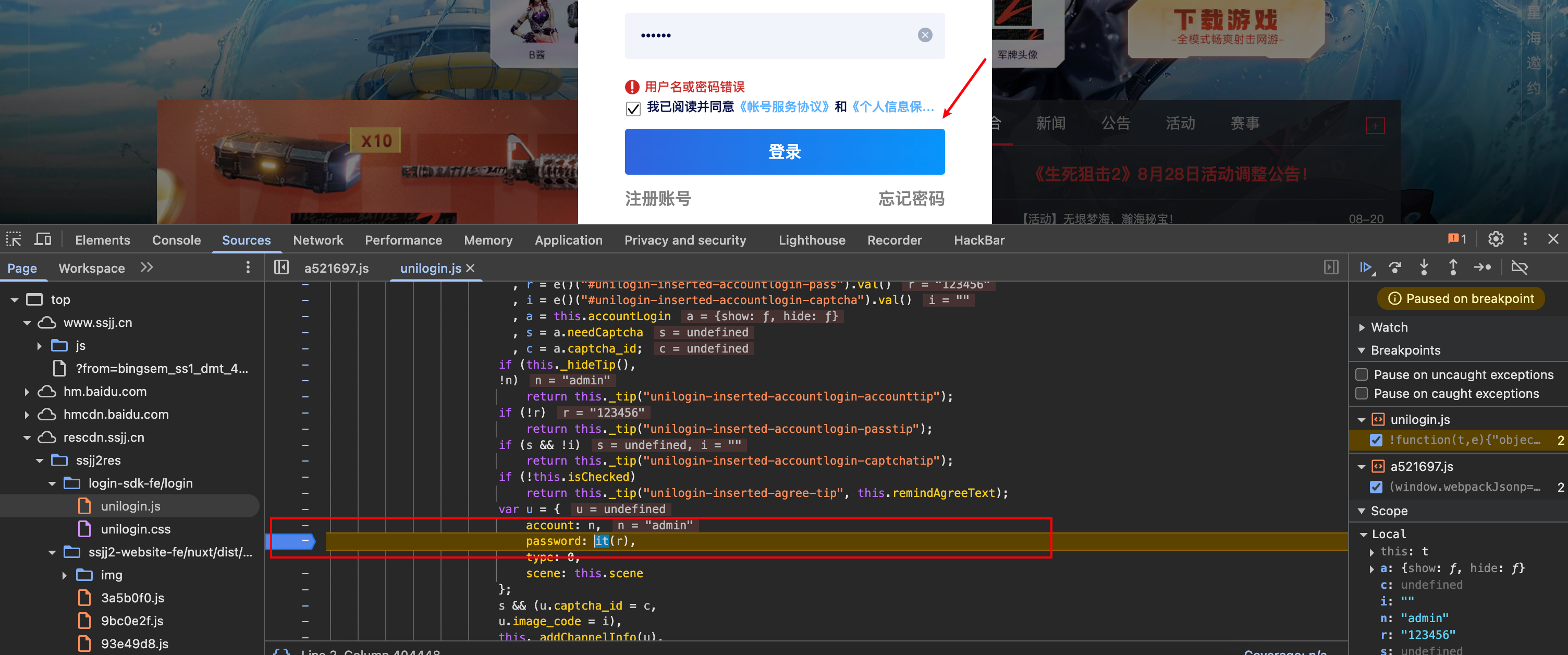
Task: Switch to the a521697.js editor tab
Action: click(x=336, y=268)
